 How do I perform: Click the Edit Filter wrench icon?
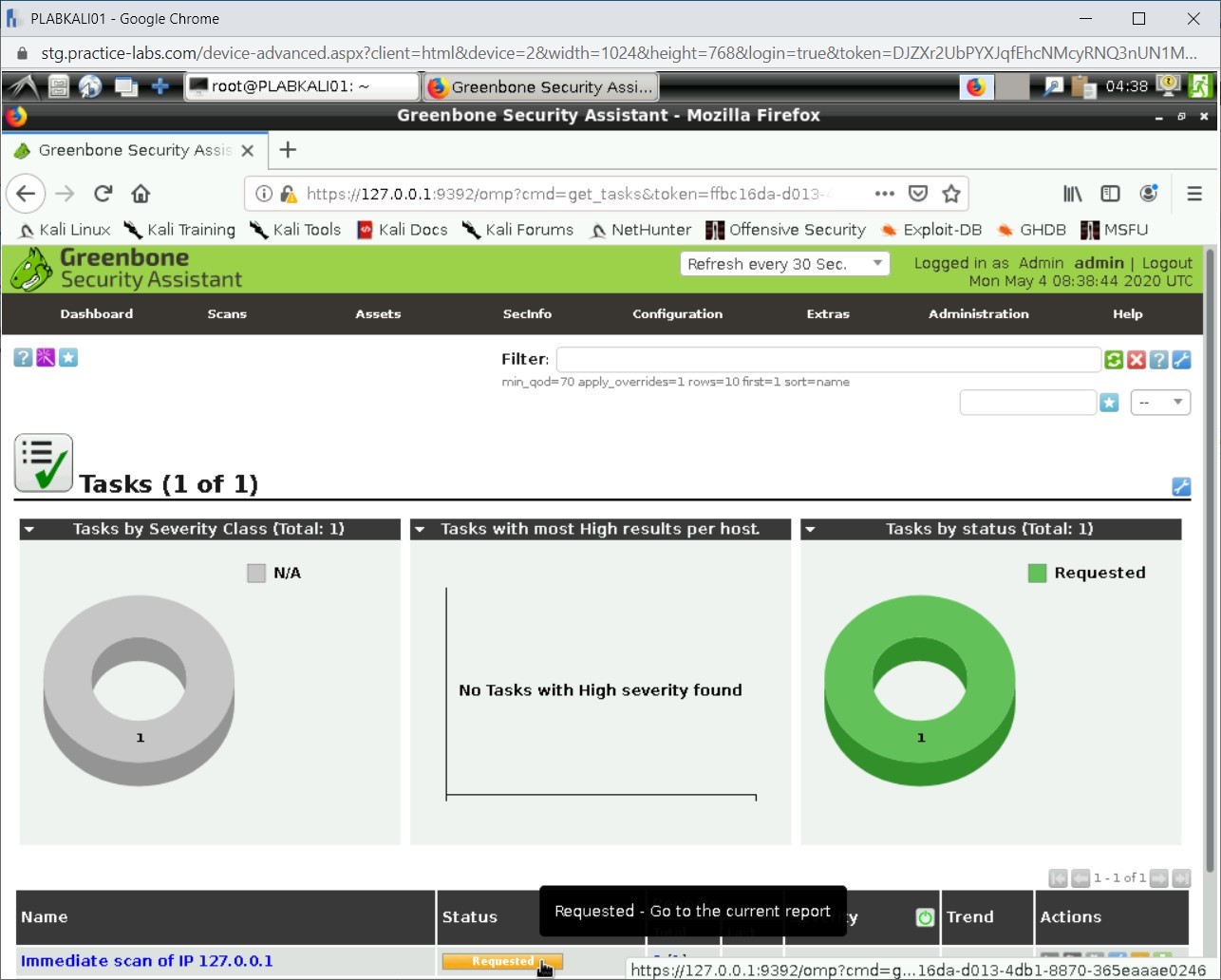(1181, 360)
